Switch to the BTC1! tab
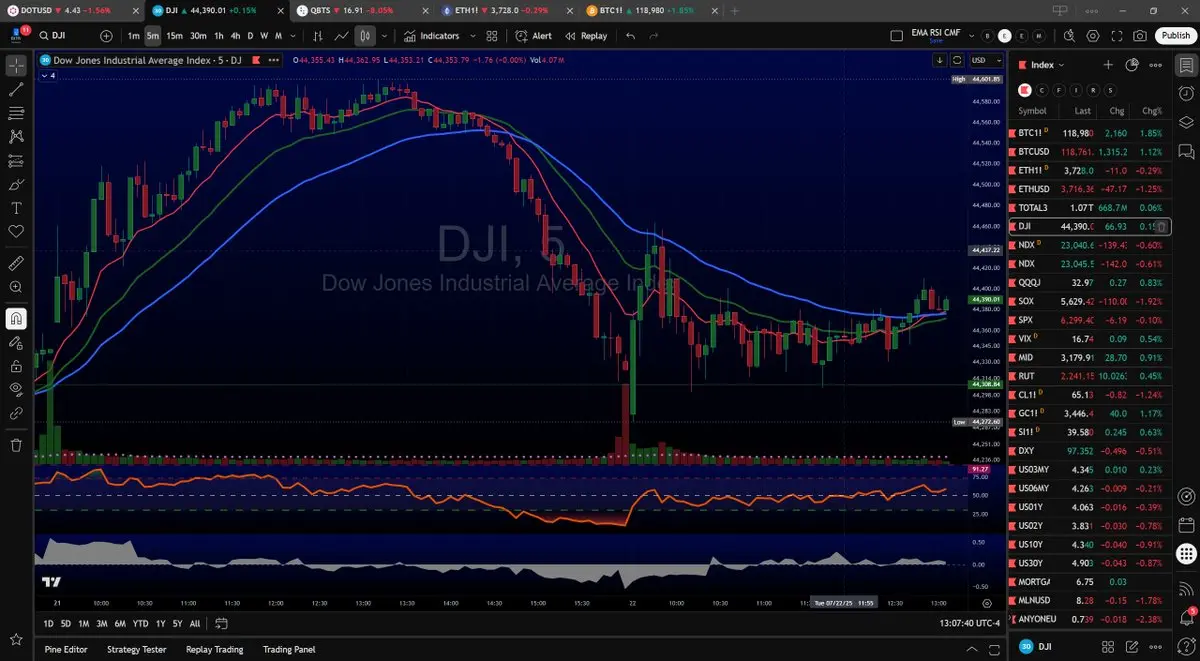Image resolution: width=1200 pixels, height=661 pixels. tap(652, 10)
